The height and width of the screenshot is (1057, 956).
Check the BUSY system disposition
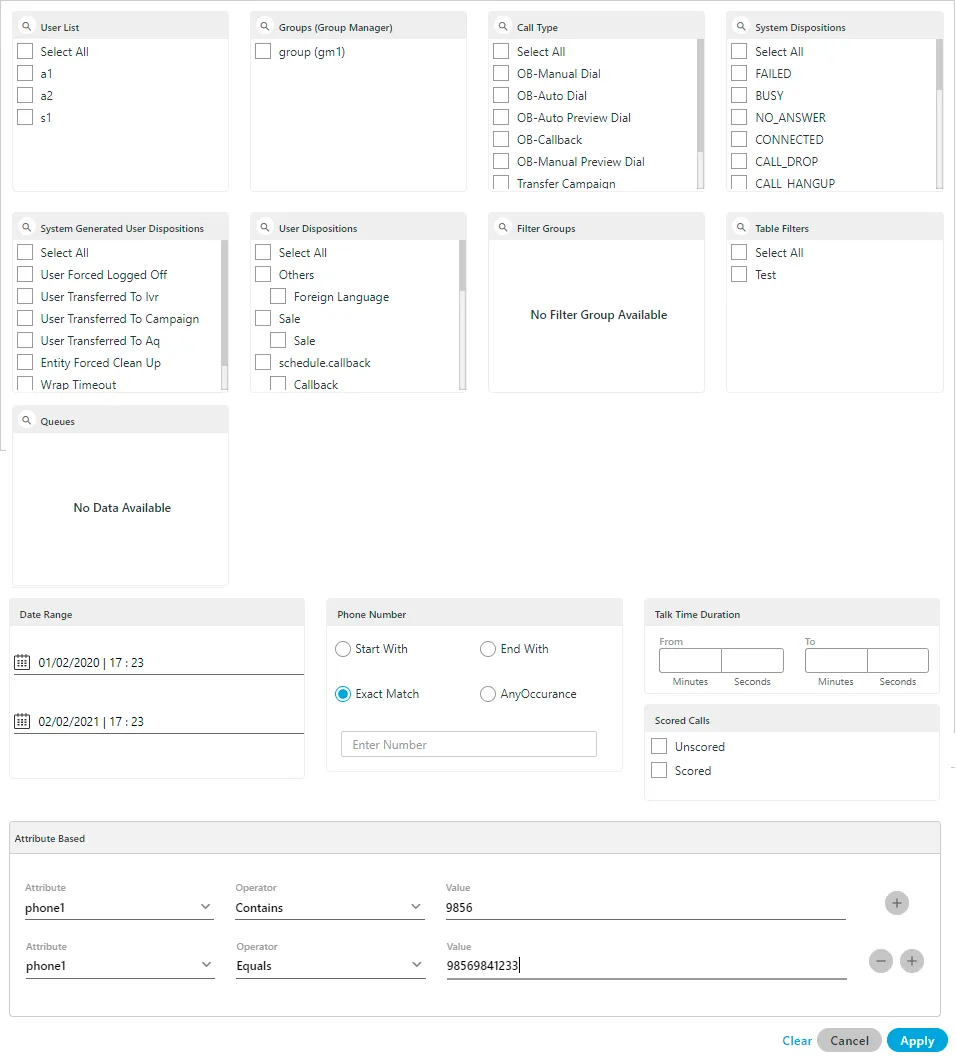point(739,95)
